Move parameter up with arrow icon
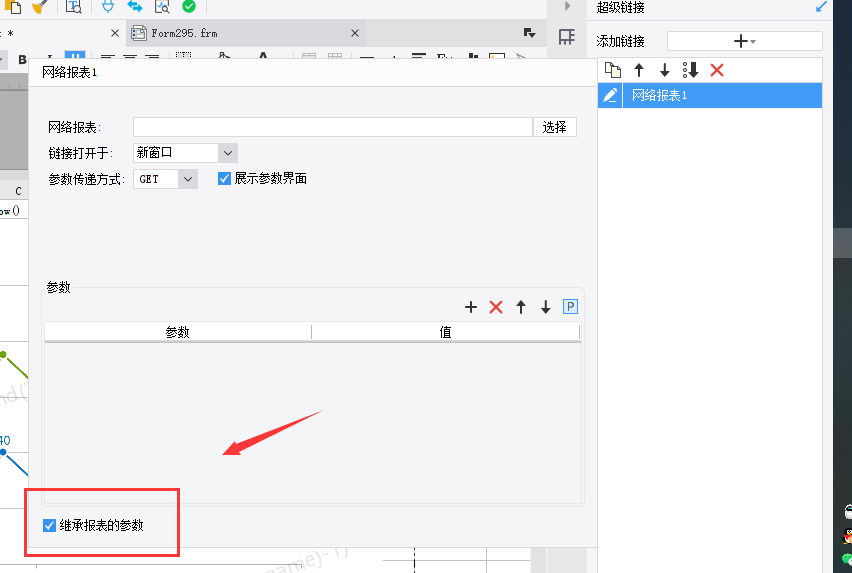 521,307
